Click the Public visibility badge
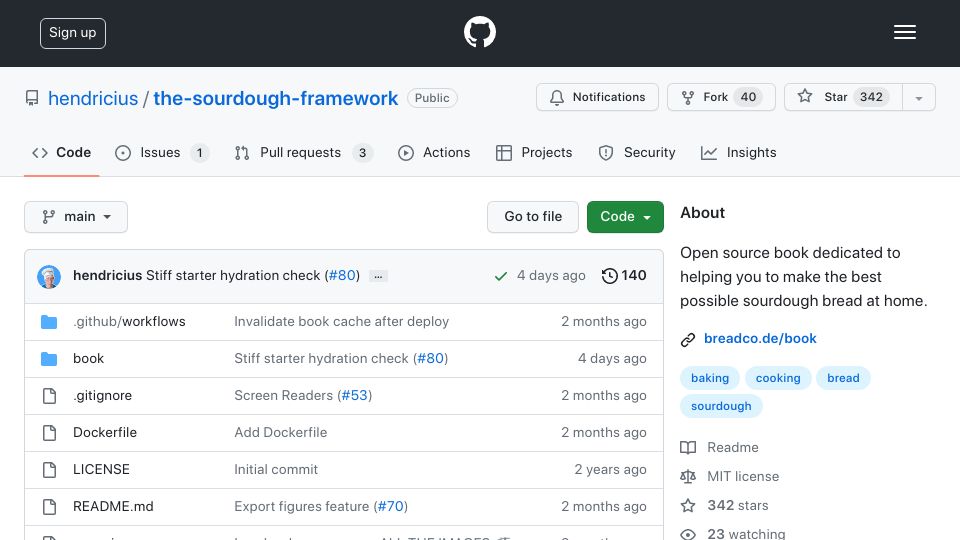The image size is (960, 540). coord(432,98)
